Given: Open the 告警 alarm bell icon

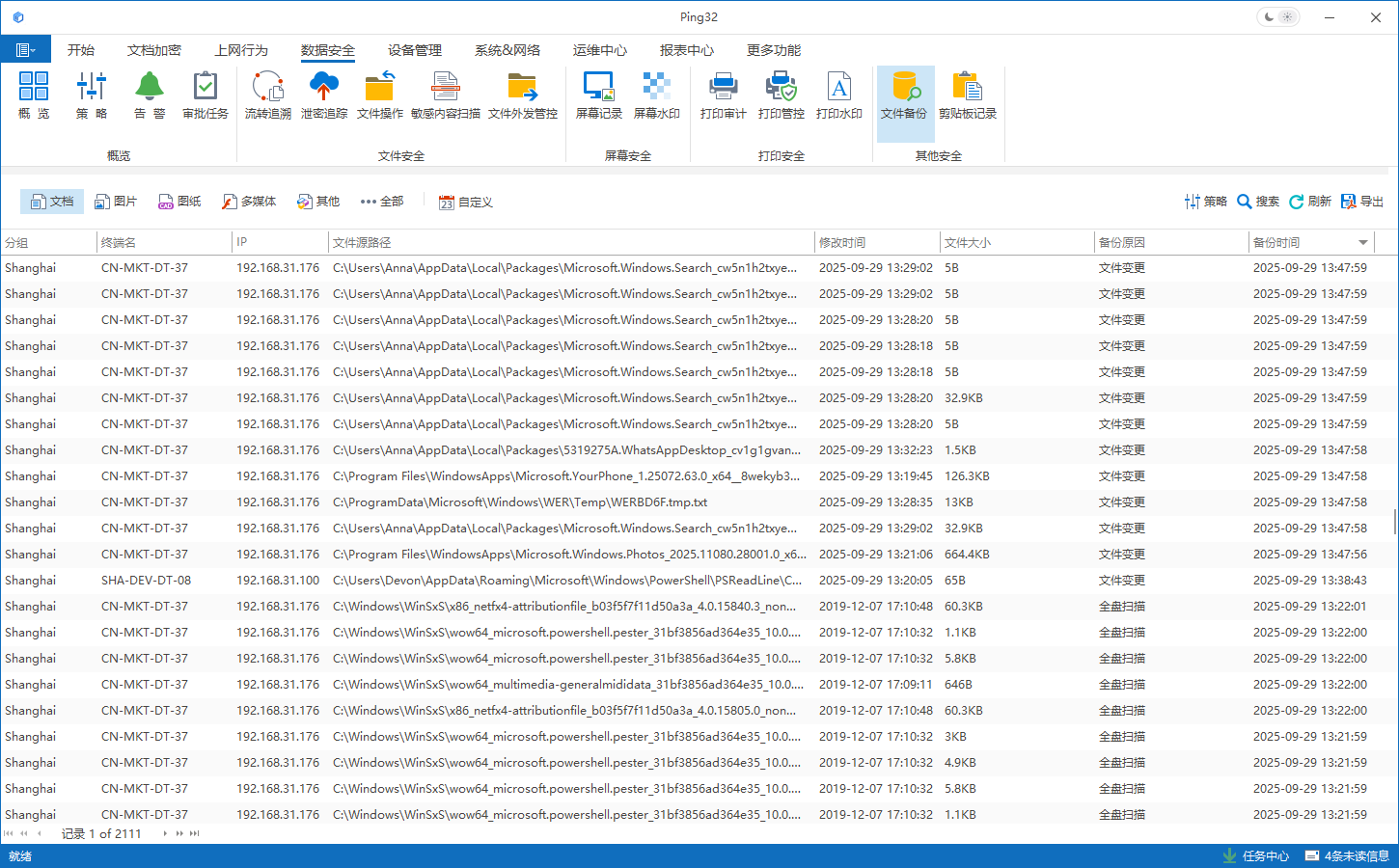Looking at the screenshot, I should click(x=149, y=95).
